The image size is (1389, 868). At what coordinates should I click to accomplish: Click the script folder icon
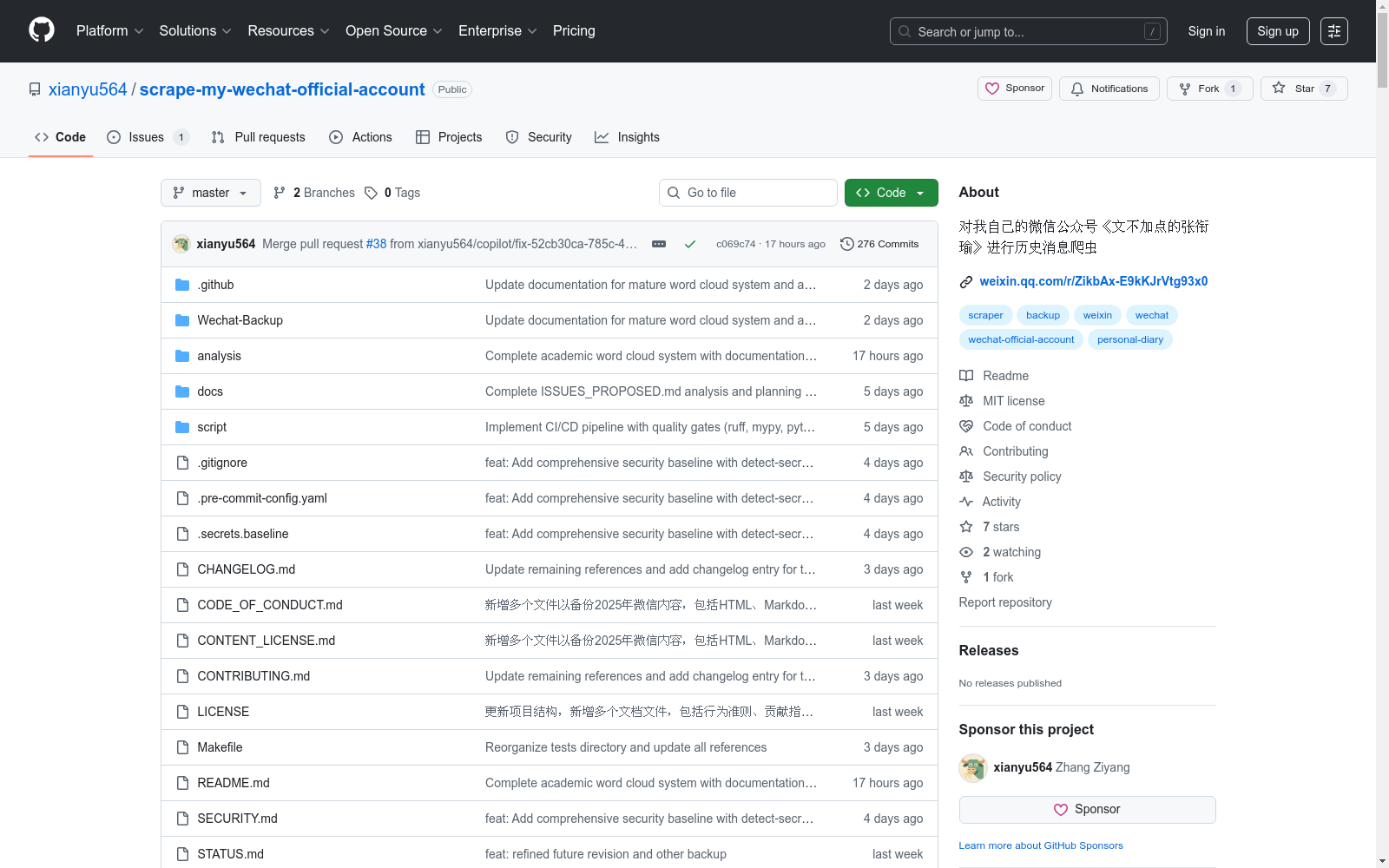tap(182, 427)
